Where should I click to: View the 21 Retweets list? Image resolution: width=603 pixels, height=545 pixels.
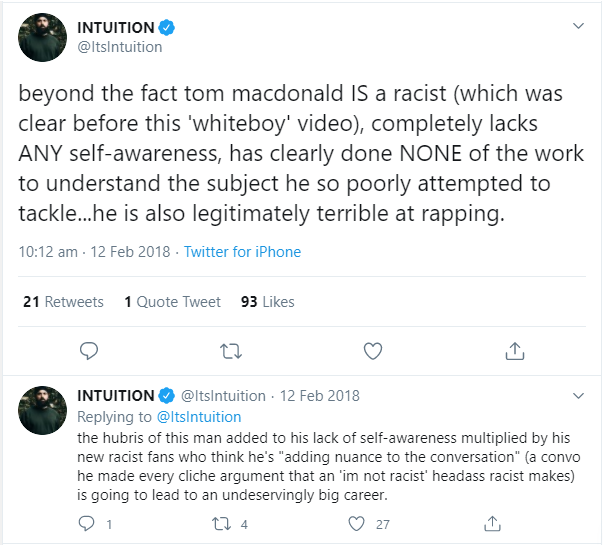63,302
